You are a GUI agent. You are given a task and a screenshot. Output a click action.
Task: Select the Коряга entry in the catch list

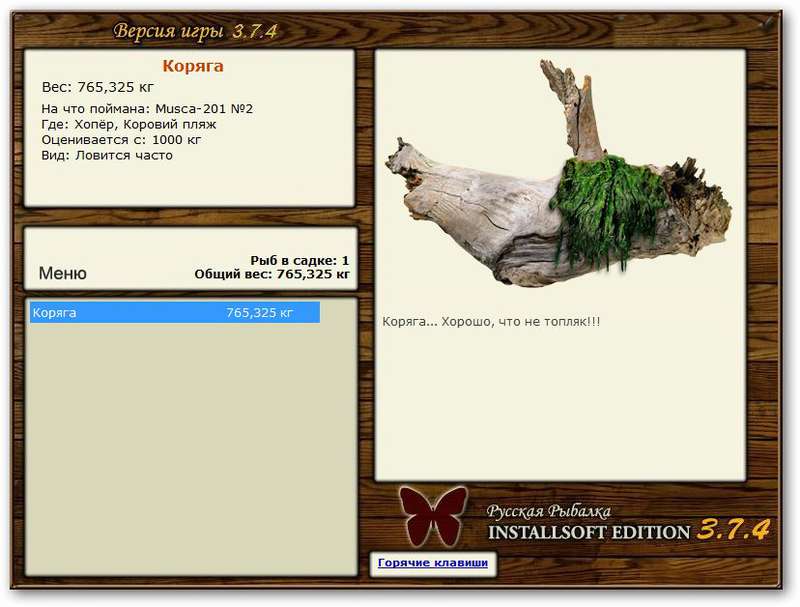pyautogui.click(x=174, y=312)
